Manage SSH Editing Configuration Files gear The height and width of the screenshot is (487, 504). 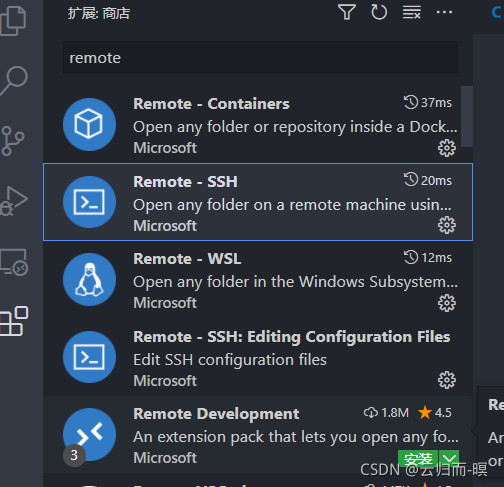point(447,380)
